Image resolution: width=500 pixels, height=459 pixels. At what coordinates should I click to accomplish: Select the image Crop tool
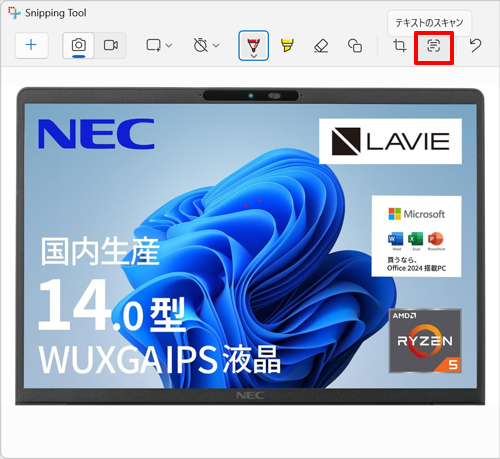(399, 45)
